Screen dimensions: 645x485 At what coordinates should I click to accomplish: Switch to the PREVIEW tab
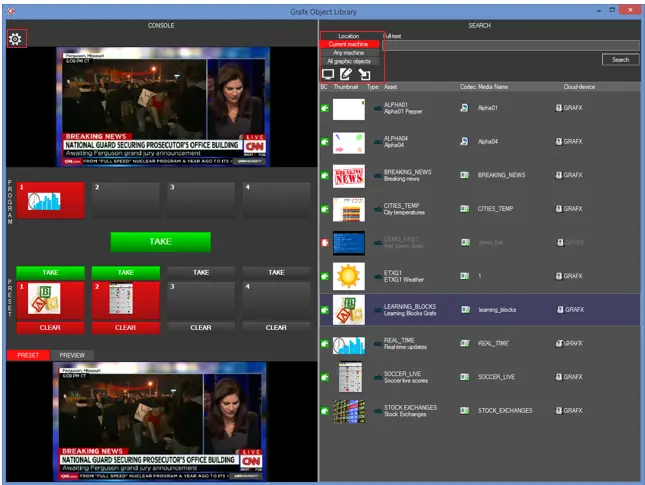coord(72,355)
